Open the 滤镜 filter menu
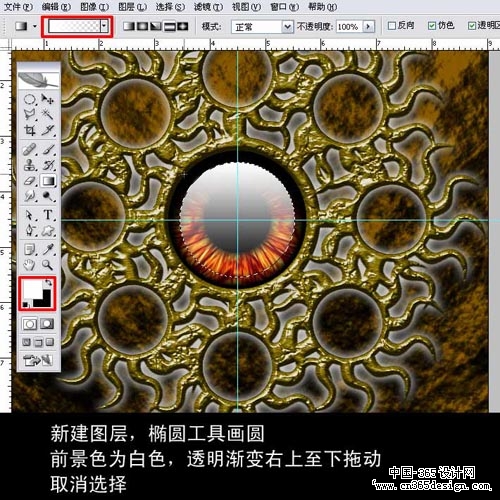Image resolution: width=500 pixels, height=500 pixels. coord(208,7)
